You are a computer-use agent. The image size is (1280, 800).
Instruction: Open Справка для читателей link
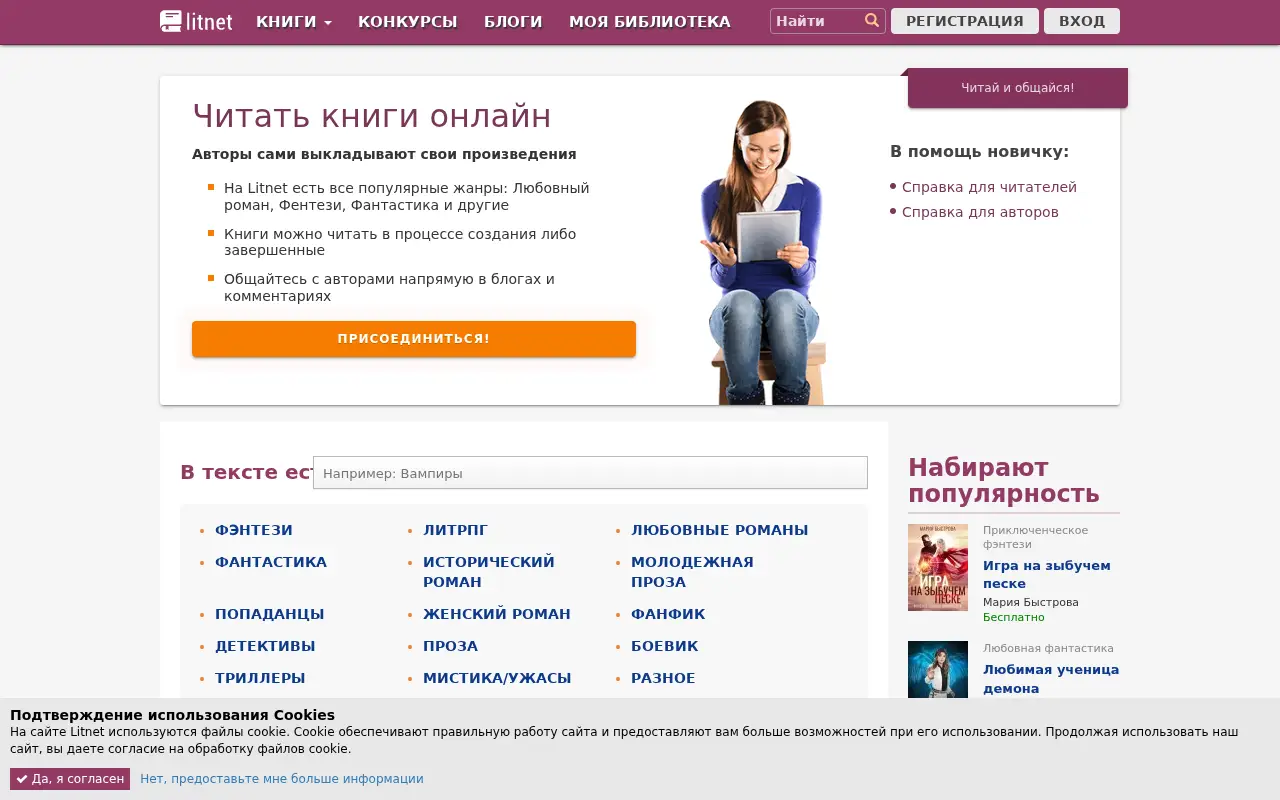coord(989,187)
